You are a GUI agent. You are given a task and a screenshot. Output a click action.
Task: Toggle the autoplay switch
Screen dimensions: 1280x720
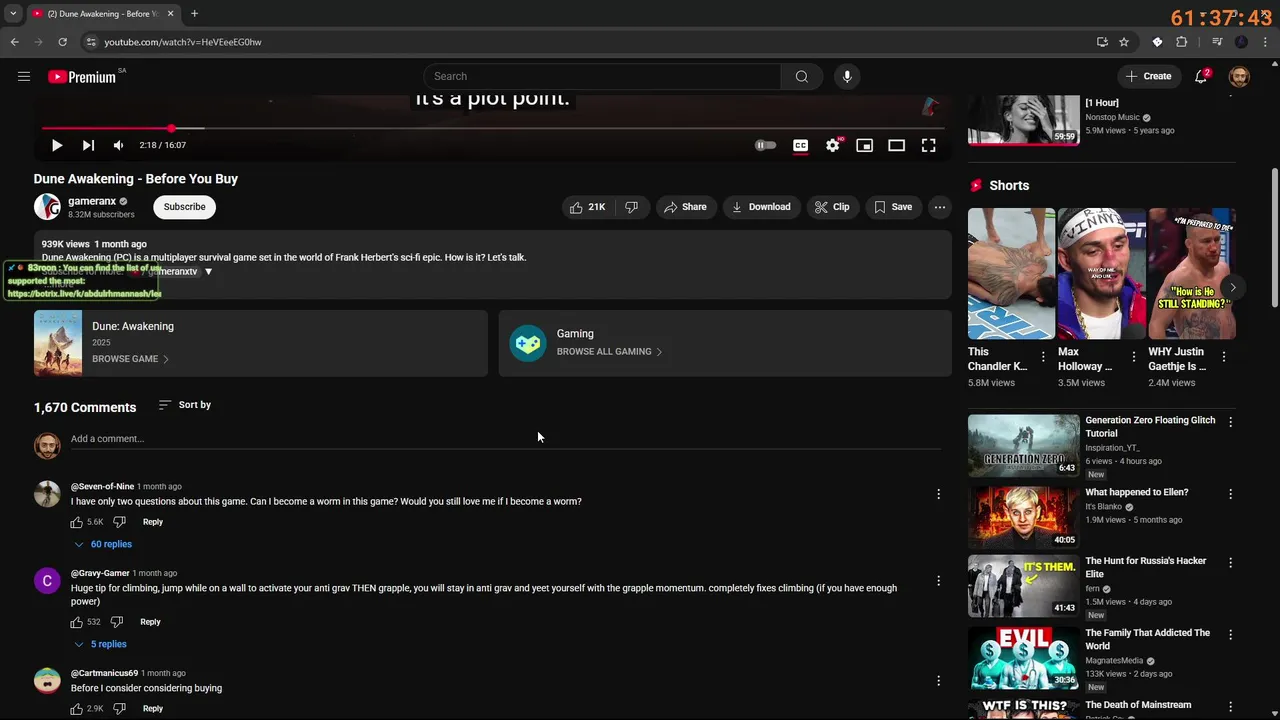pos(765,145)
